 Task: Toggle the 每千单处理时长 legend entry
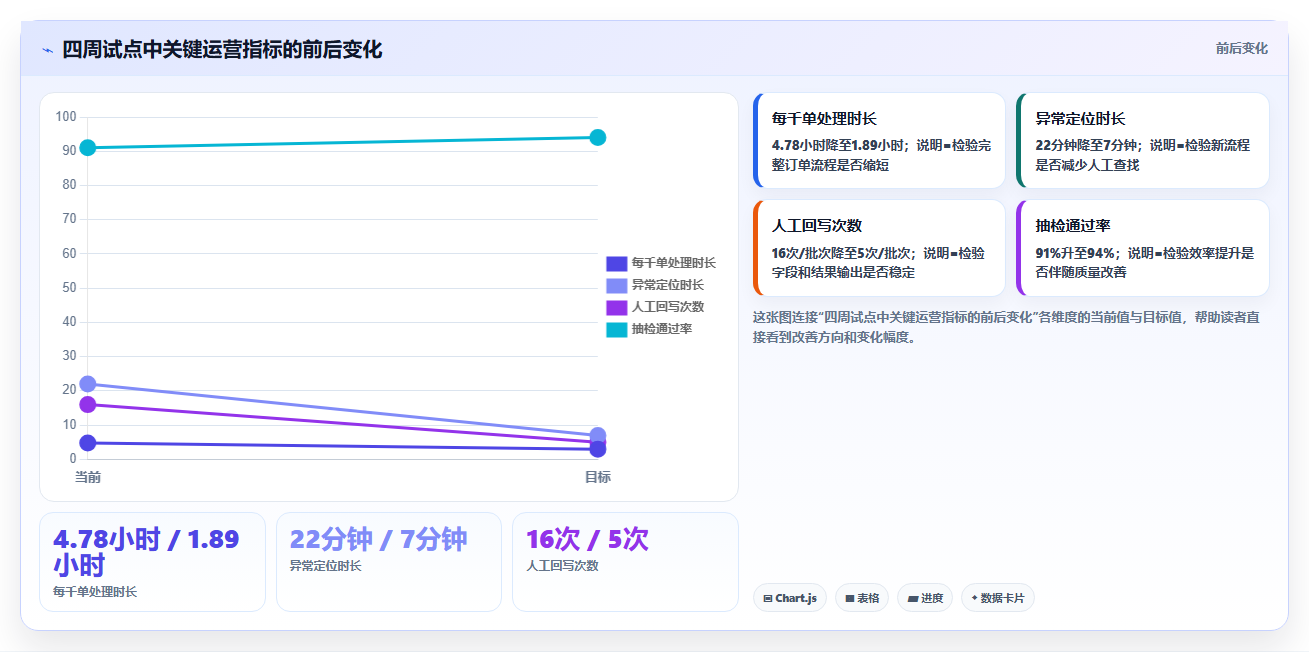tap(661, 263)
